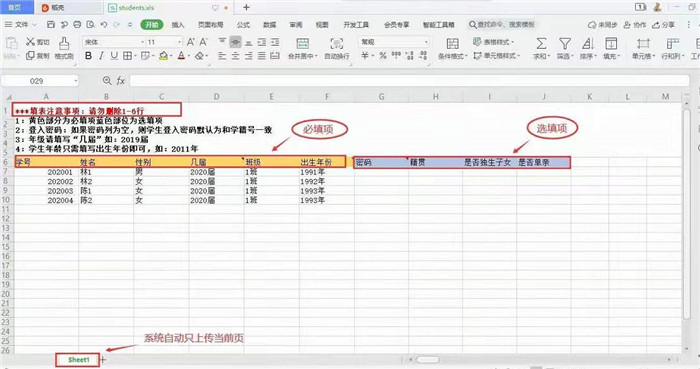Expand Cell style (单元格样式) dropdown
Image resolution: width=700 pixels, height=369 pixels.
[x=518, y=56]
